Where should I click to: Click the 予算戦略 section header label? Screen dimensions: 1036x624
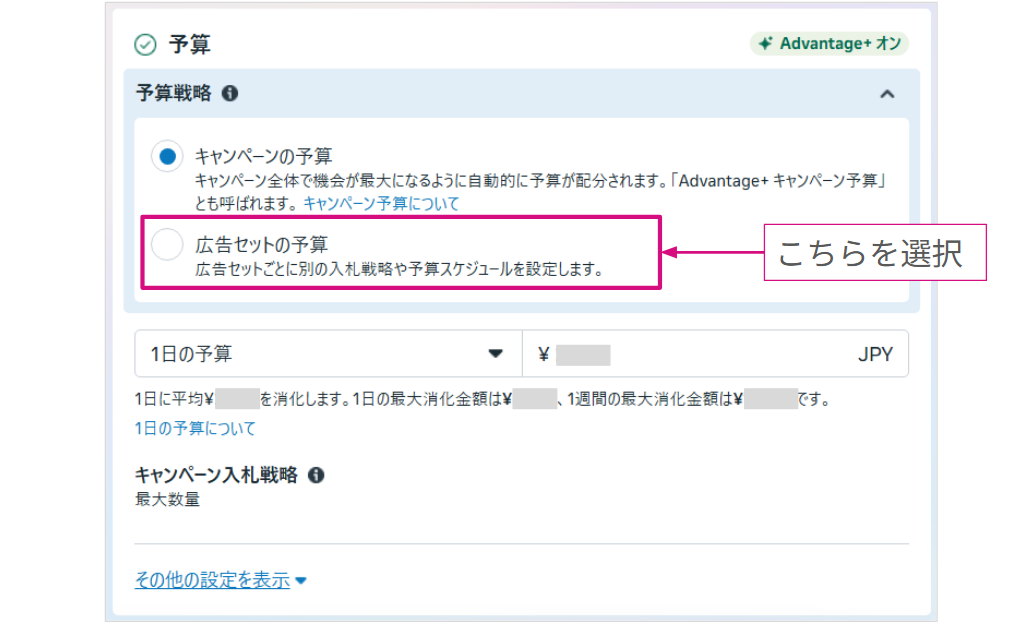click(x=174, y=93)
